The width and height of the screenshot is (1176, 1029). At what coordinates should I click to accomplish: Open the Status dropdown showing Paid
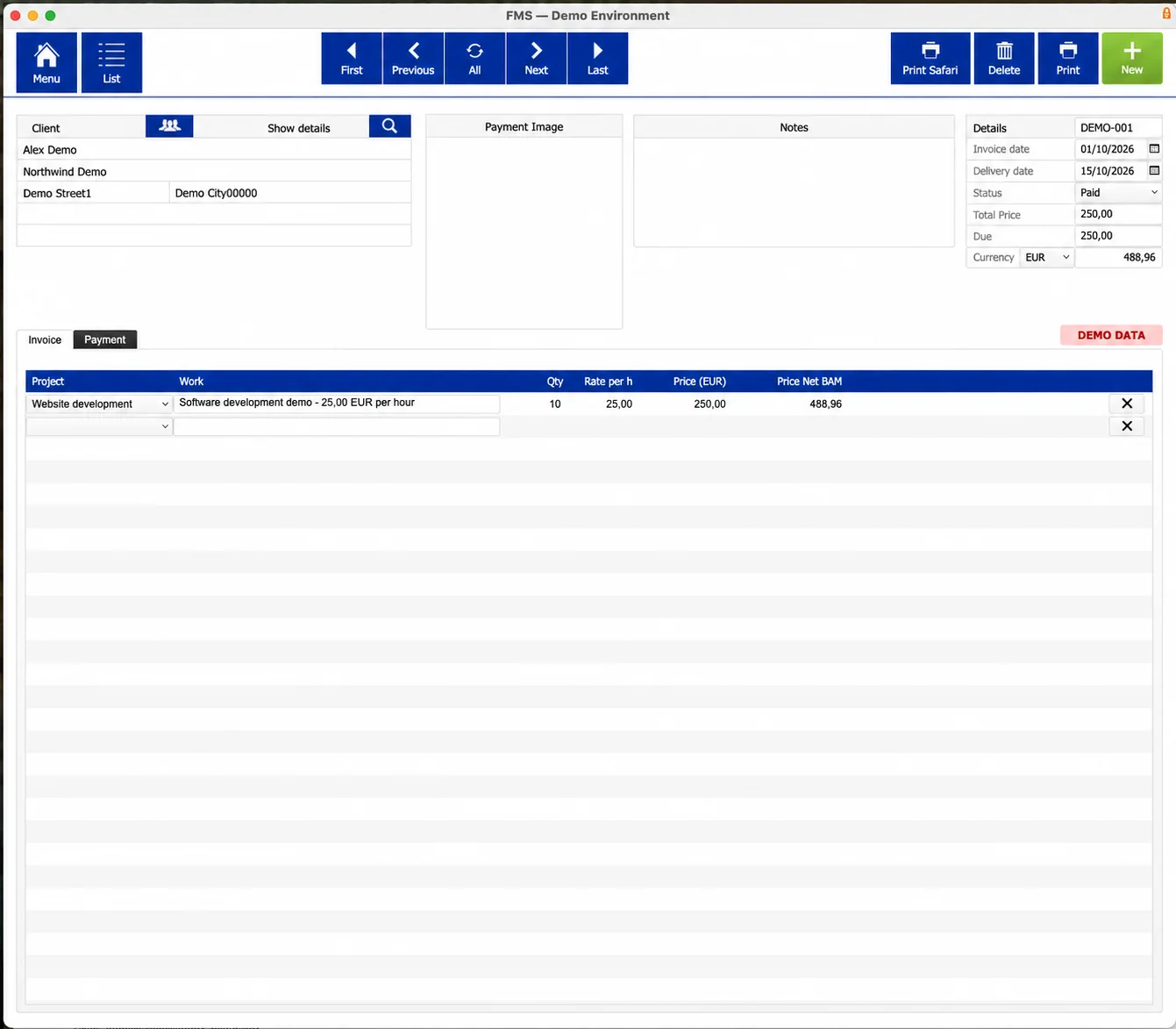(x=1118, y=193)
